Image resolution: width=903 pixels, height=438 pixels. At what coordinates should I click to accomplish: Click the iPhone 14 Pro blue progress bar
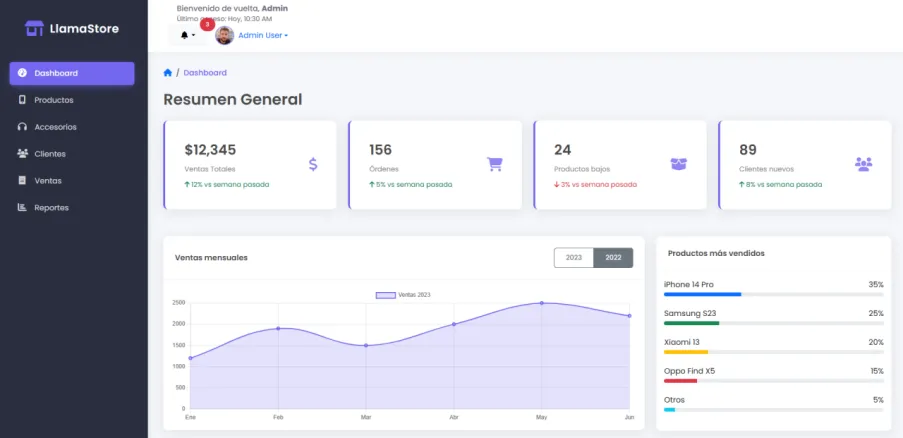tap(703, 294)
